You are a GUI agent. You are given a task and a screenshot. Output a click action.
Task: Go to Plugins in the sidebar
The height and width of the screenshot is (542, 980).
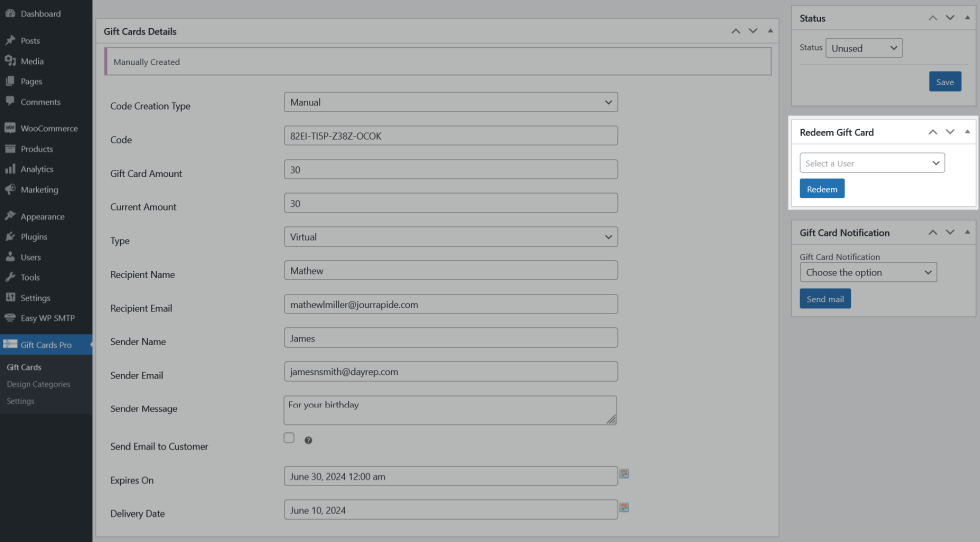coord(34,237)
